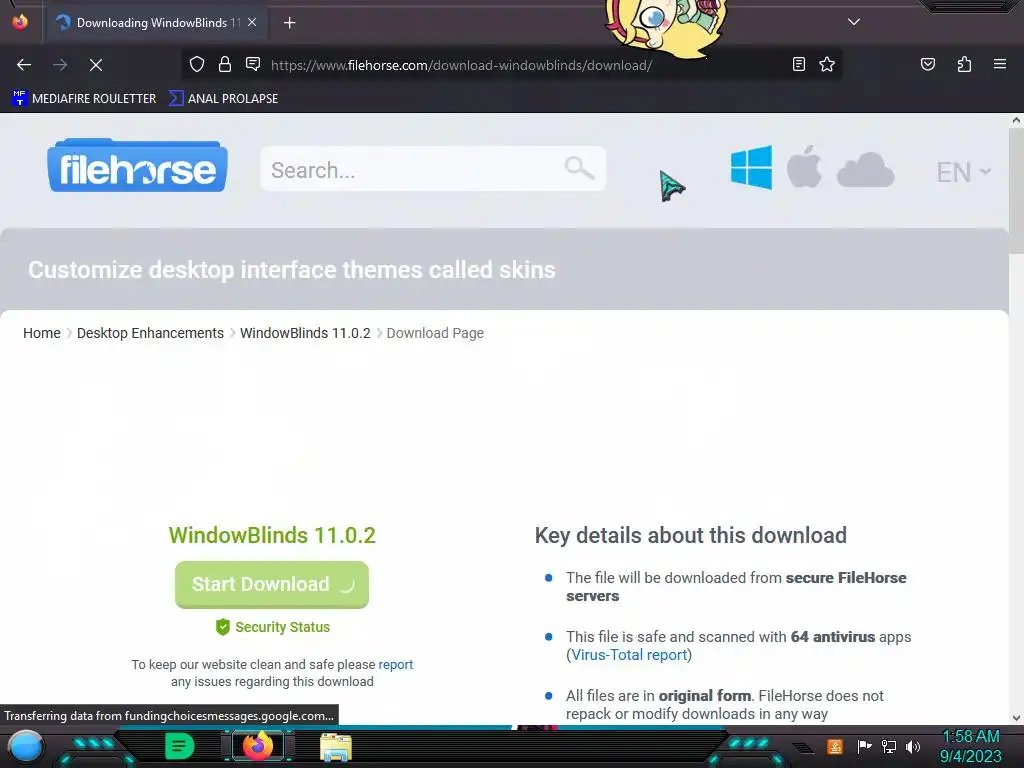Follow the report link

pos(396,664)
